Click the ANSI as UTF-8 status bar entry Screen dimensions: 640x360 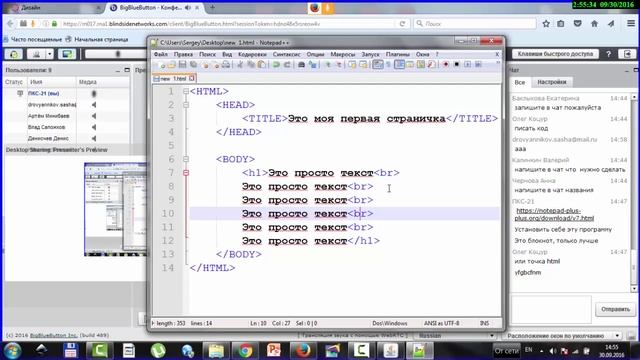point(441,323)
